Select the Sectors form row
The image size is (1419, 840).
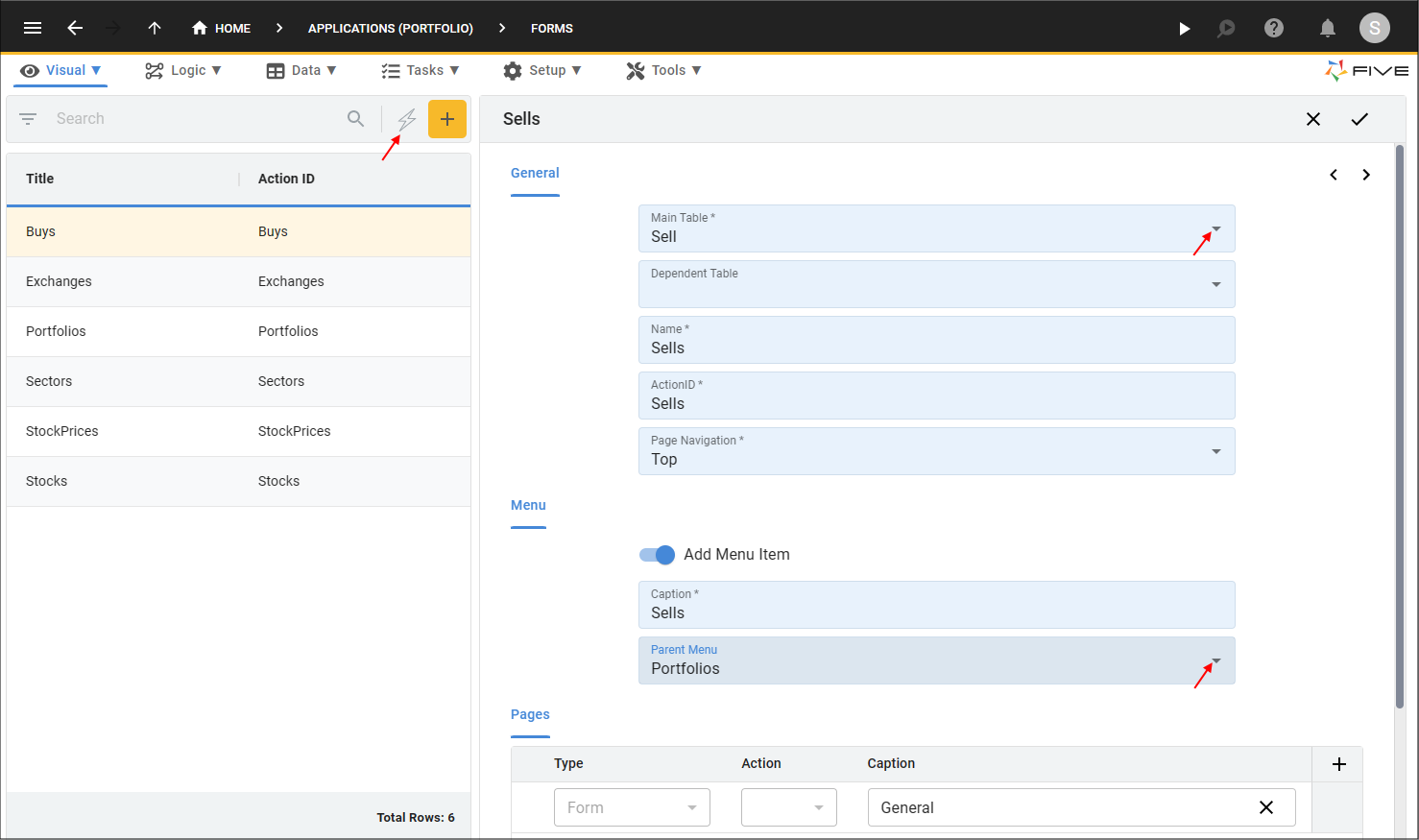point(238,381)
